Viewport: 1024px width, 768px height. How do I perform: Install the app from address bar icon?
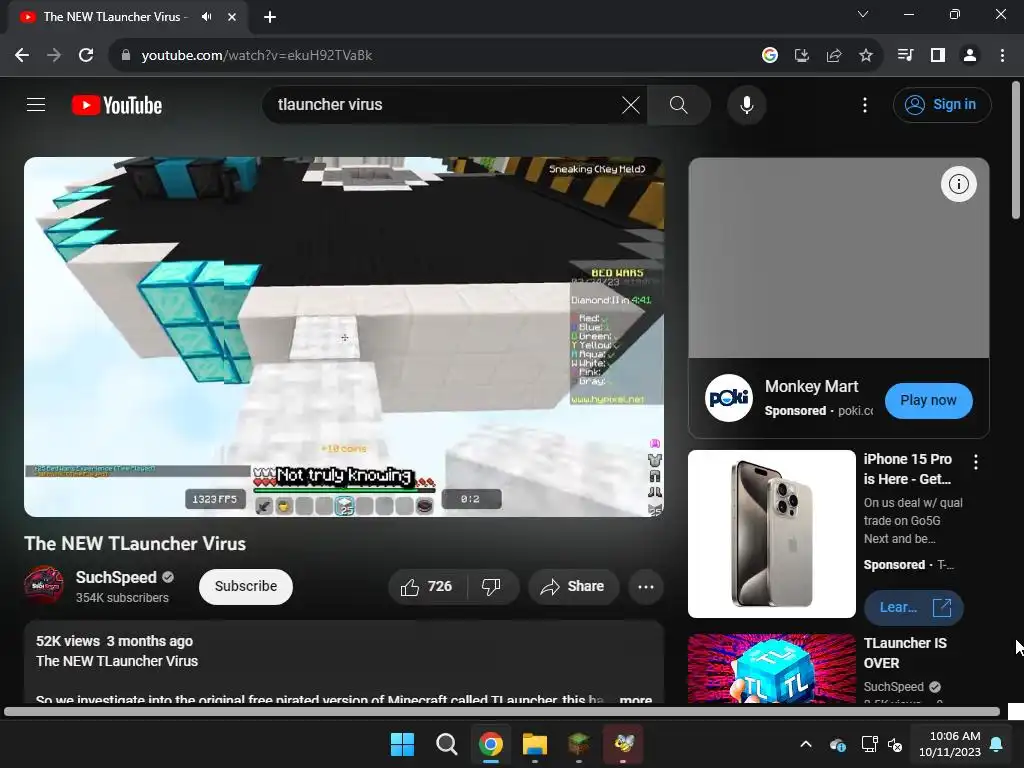point(801,56)
